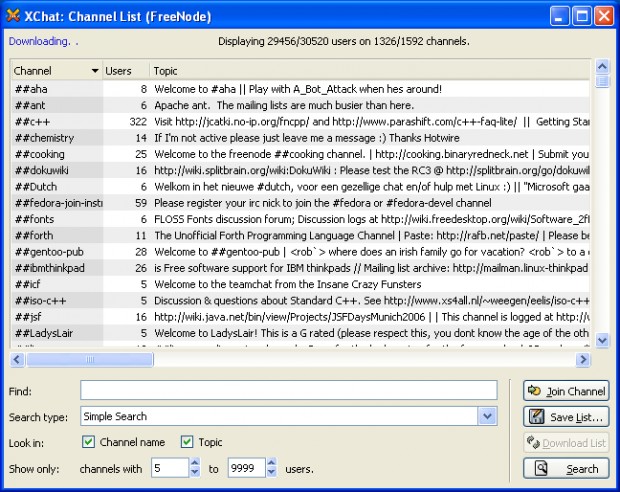Click the 'Displaying 29456/30520 users' status text

point(344,41)
